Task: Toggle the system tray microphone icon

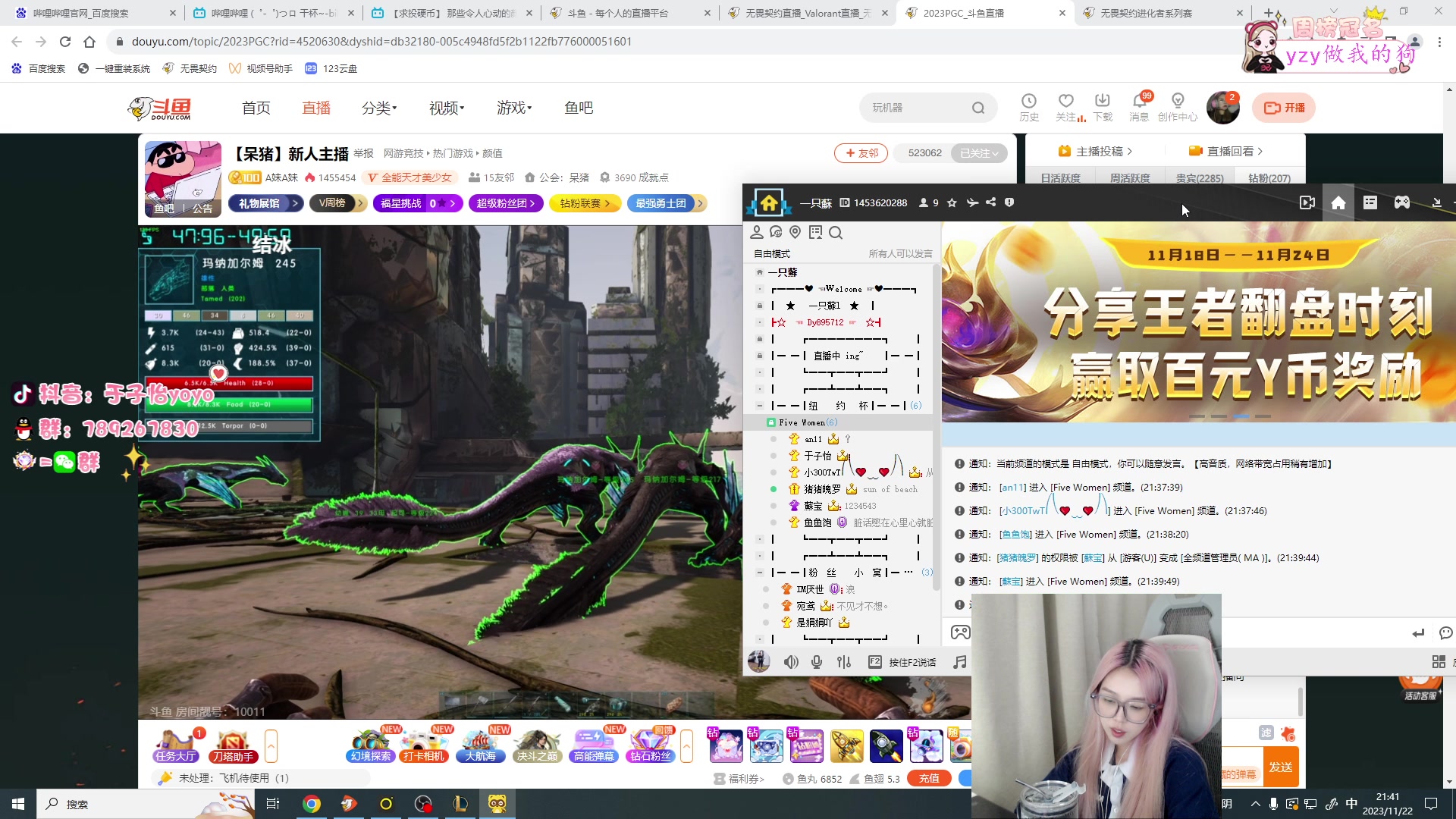Action: pos(1273,804)
